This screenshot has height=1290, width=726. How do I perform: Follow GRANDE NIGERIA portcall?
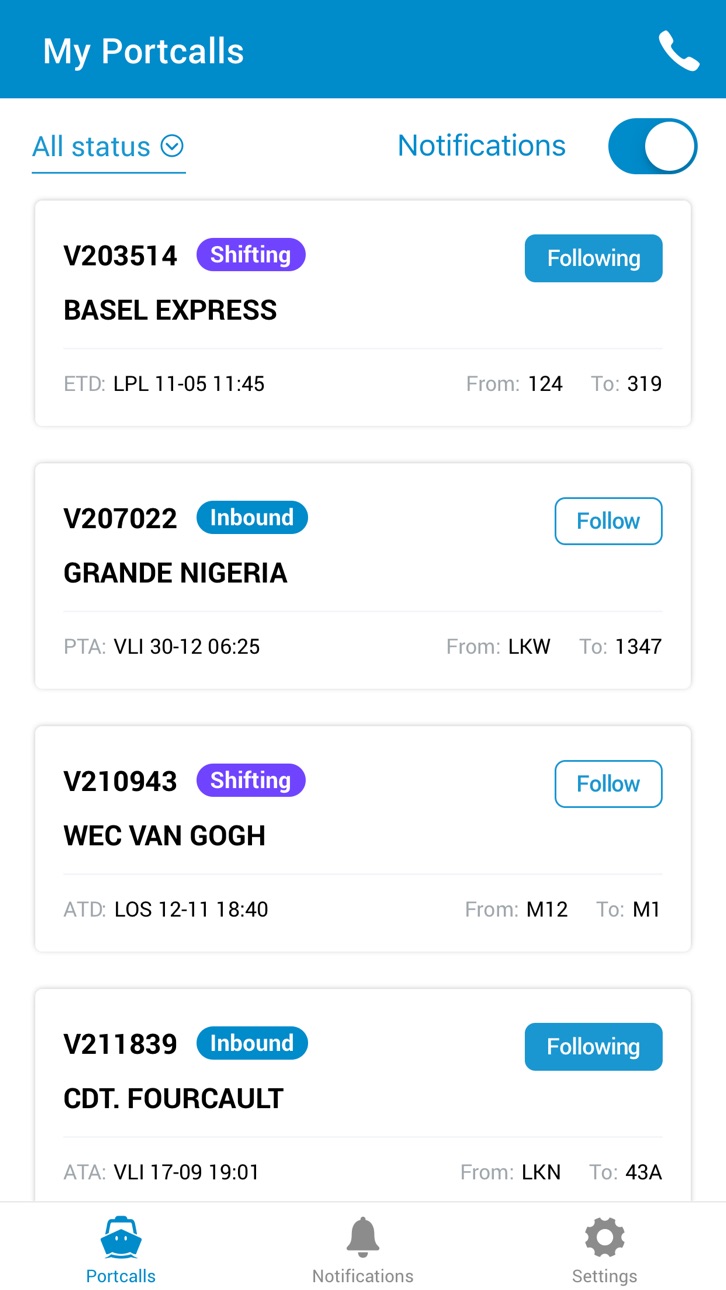[608, 521]
